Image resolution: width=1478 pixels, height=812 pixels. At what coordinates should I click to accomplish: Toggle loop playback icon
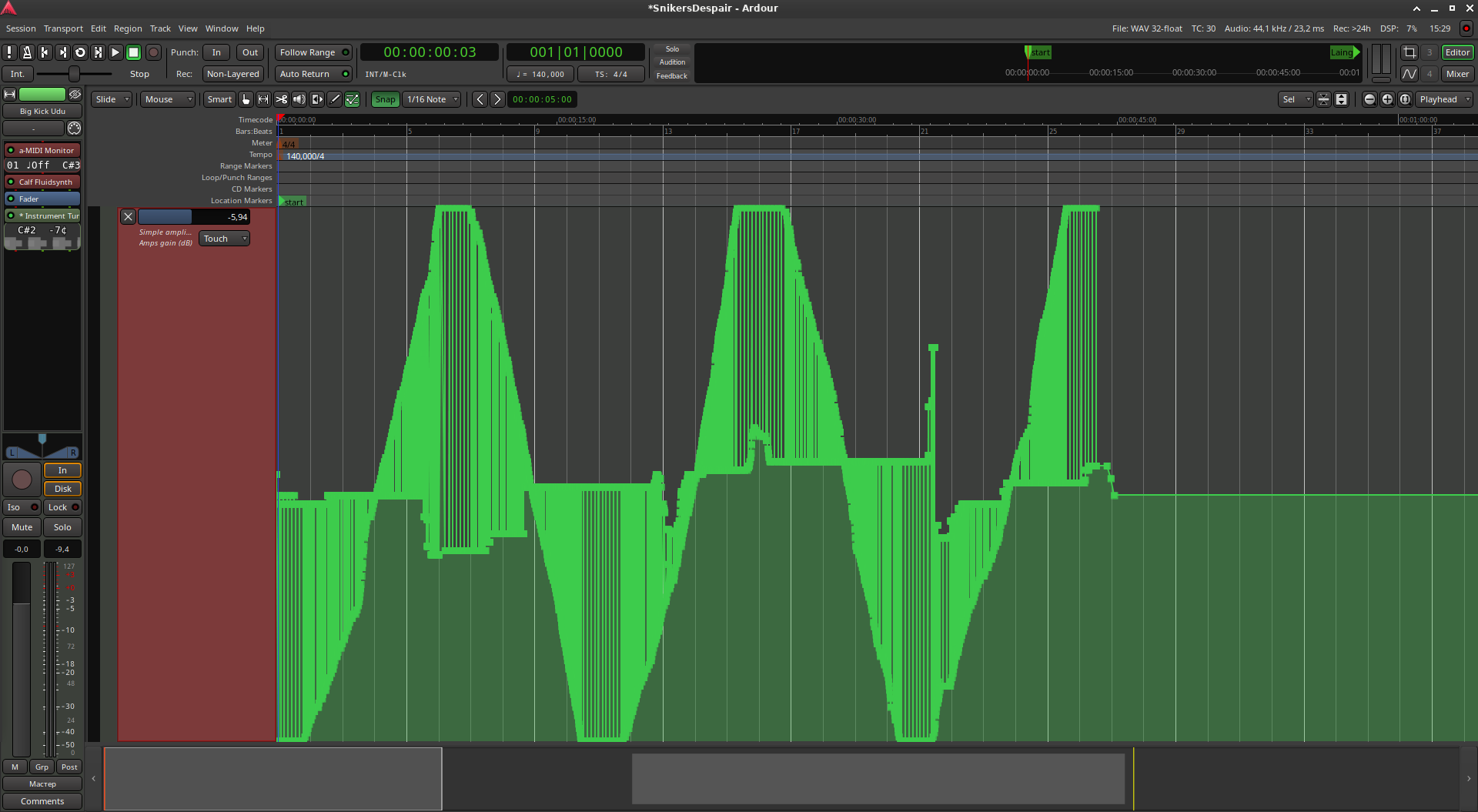pyautogui.click(x=80, y=52)
